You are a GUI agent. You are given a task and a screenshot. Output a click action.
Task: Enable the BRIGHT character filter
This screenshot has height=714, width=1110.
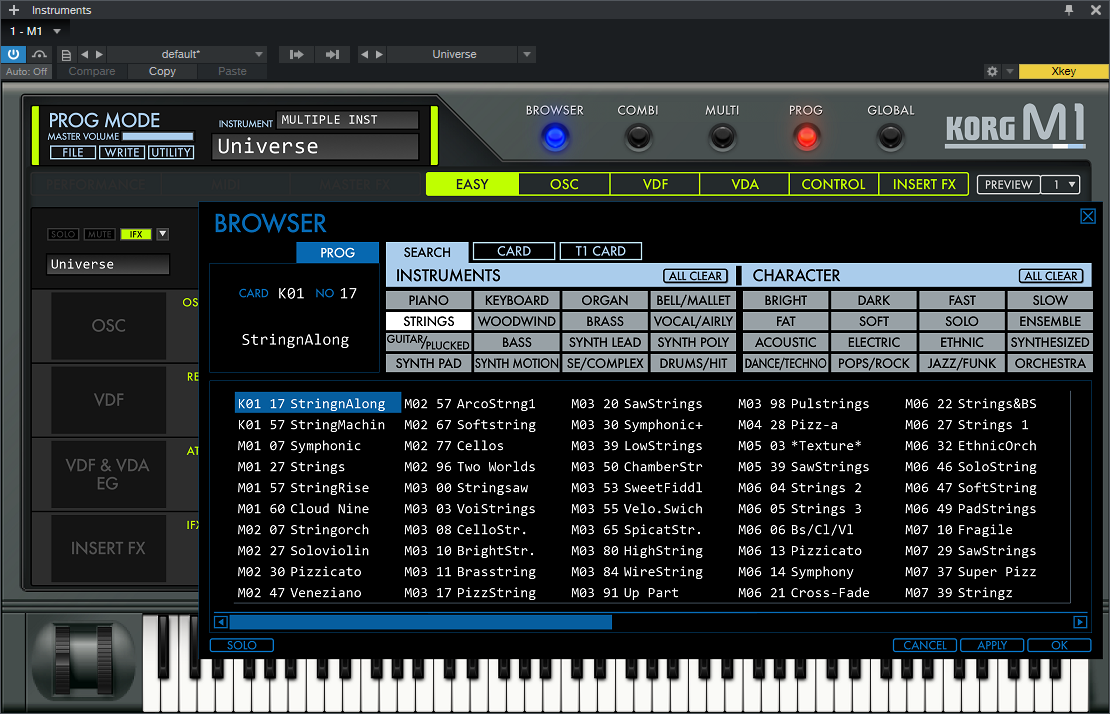[785, 300]
